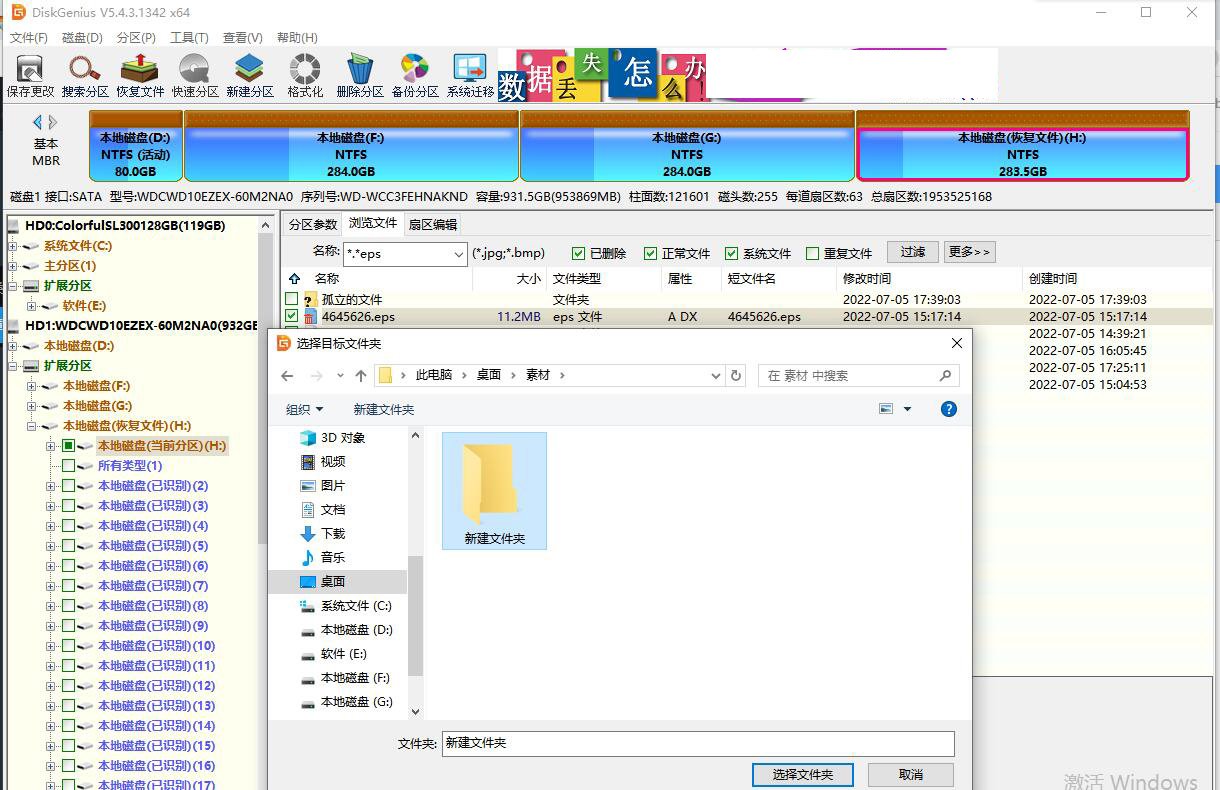Switch to the 分区参数 tab
This screenshot has width=1220, height=790.
point(313,224)
